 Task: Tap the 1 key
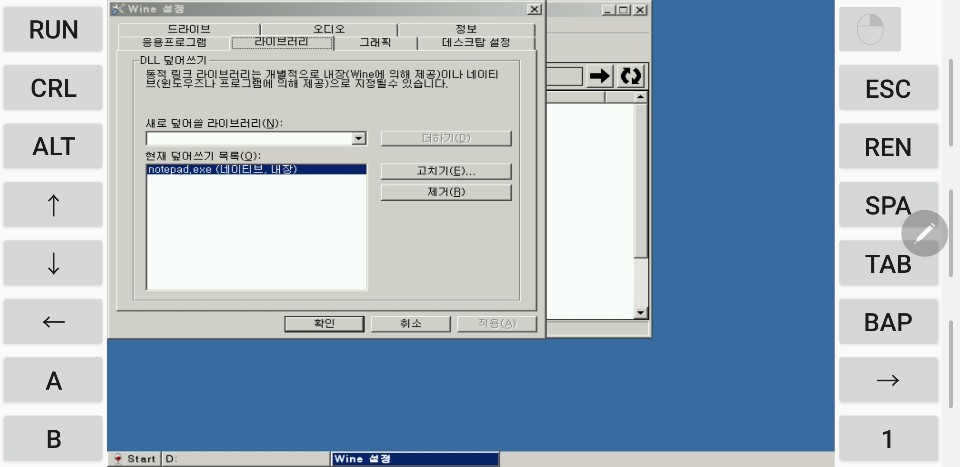(888, 438)
